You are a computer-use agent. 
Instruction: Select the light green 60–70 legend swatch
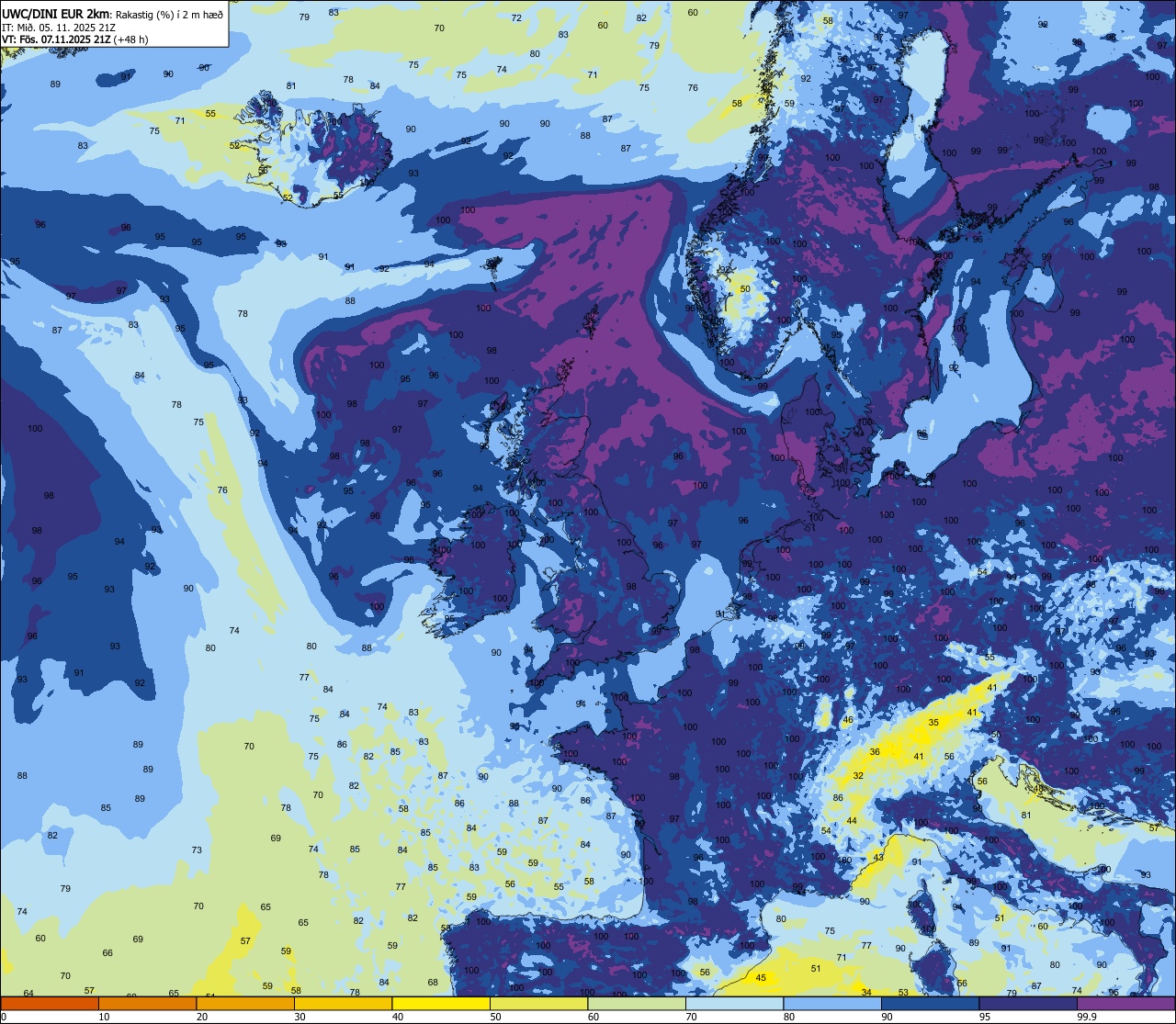tap(637, 1004)
